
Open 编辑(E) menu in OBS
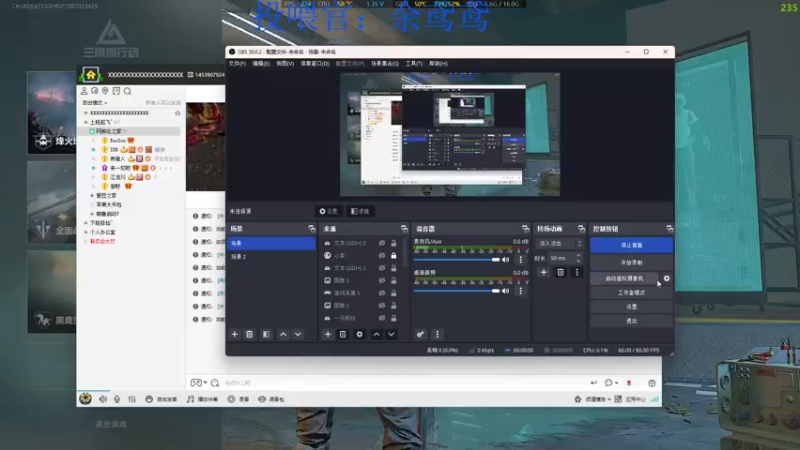pyautogui.click(x=261, y=64)
